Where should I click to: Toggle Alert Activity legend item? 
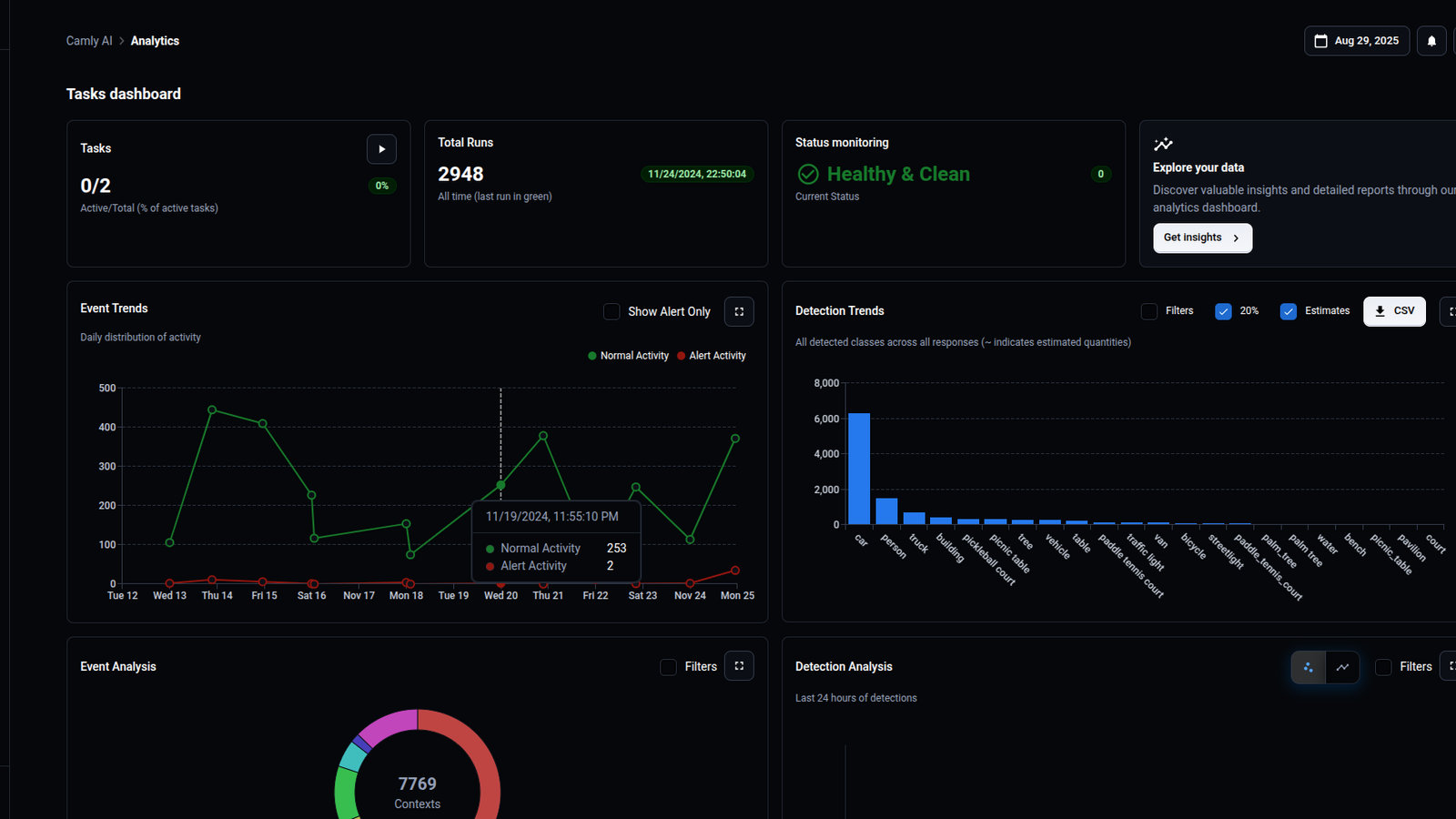[712, 356]
